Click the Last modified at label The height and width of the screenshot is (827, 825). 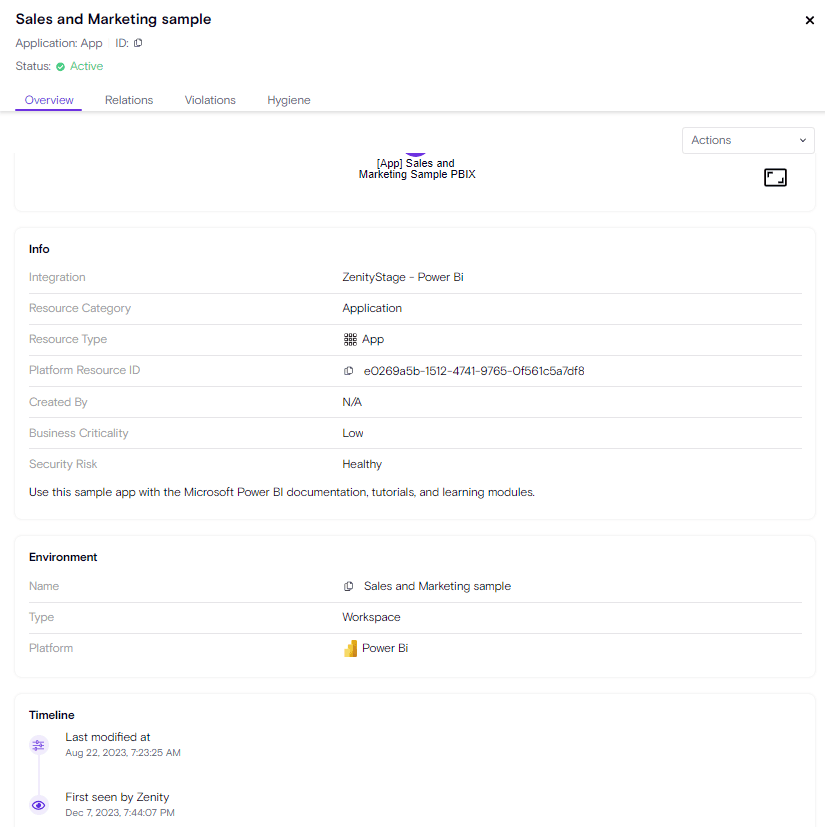pos(108,737)
